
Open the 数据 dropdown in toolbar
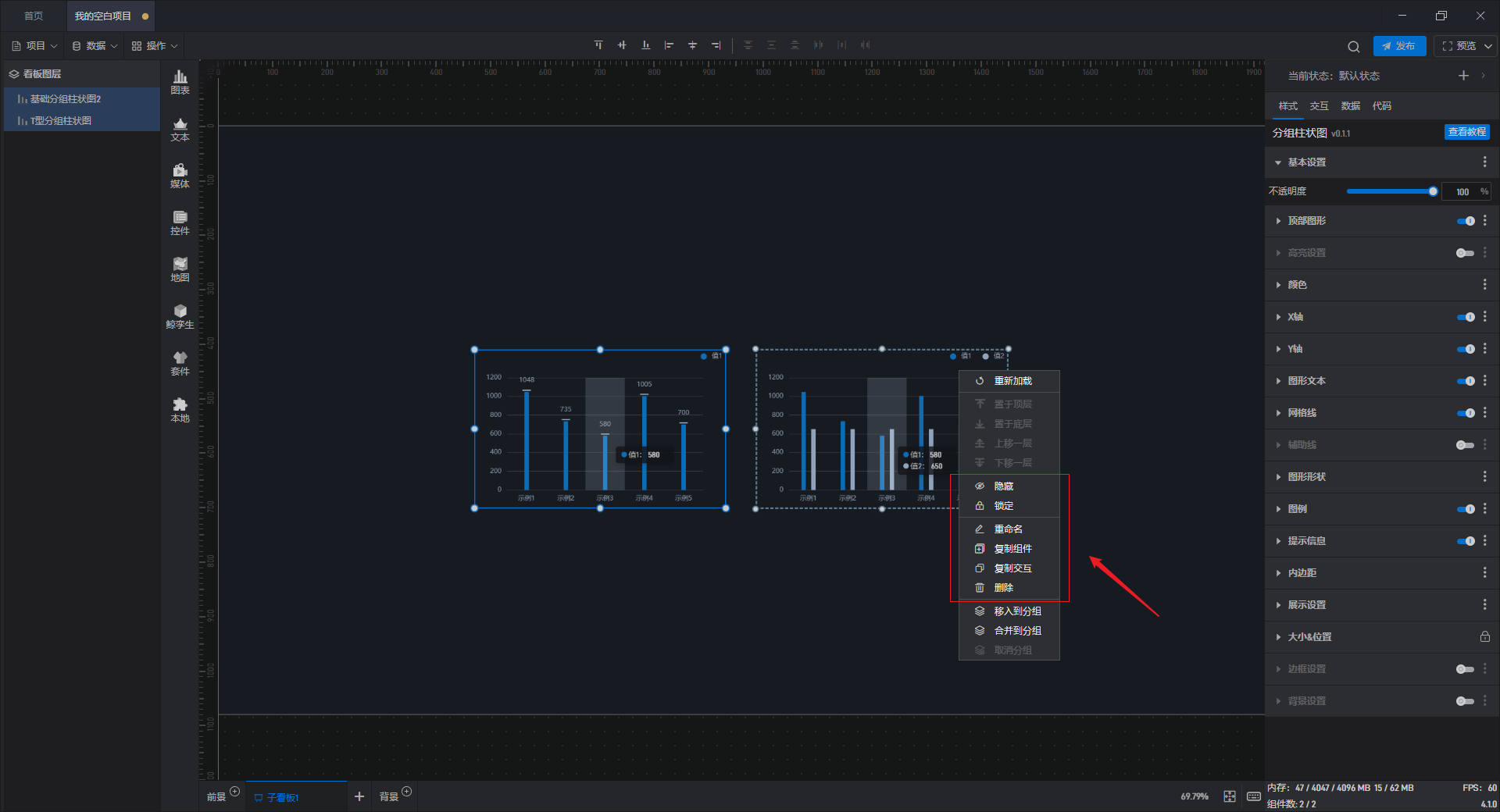point(95,46)
